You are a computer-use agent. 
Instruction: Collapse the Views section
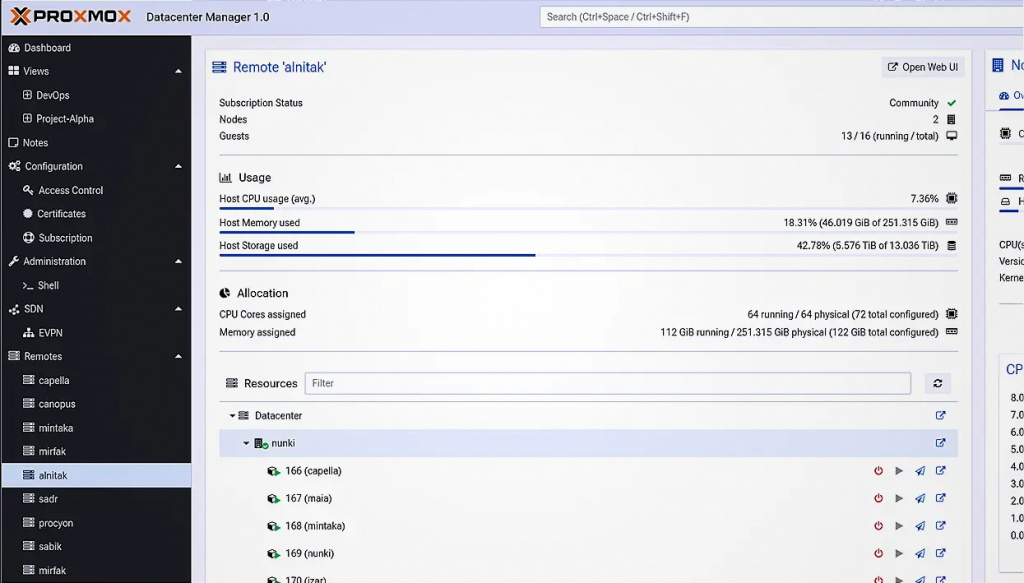(x=178, y=71)
